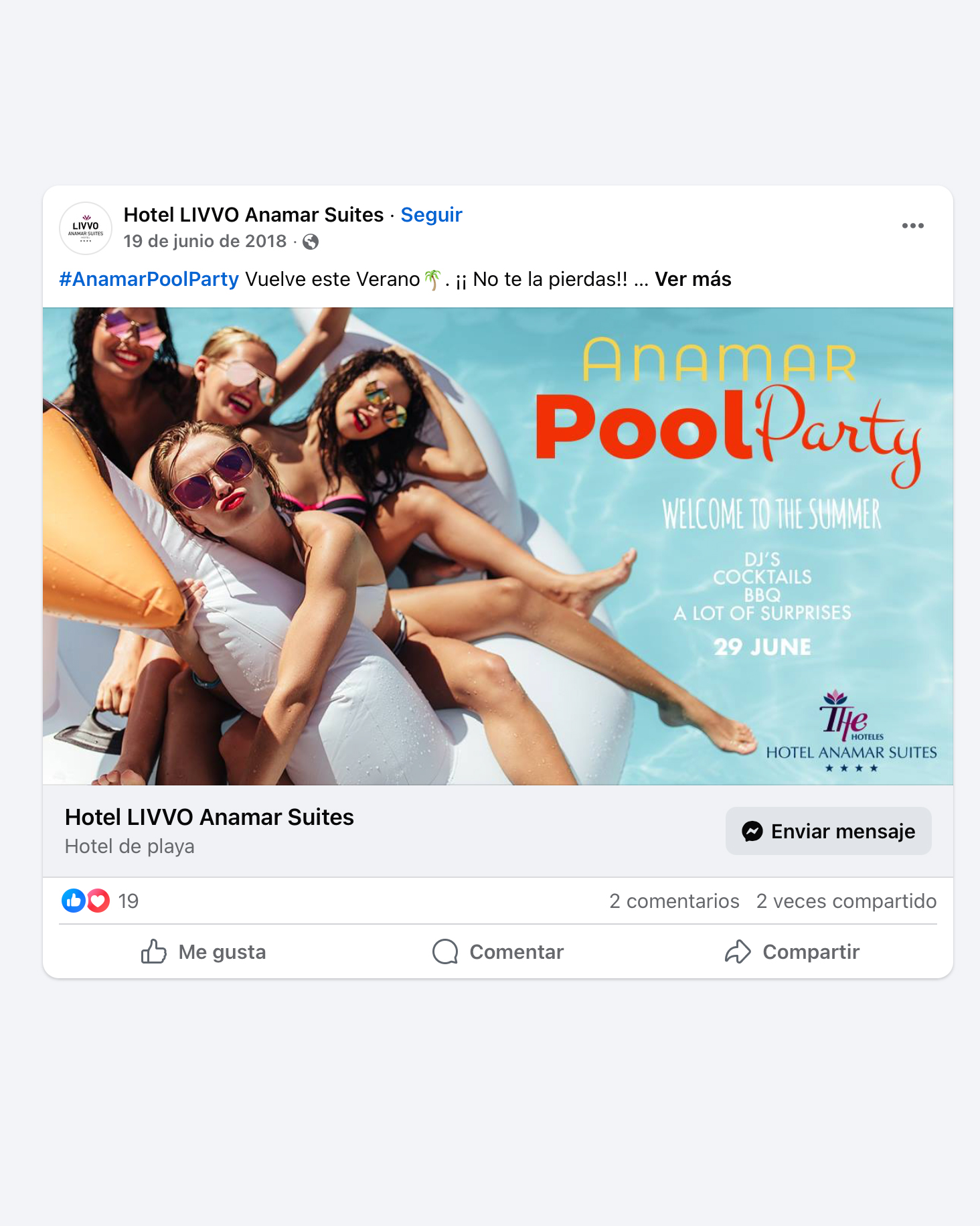Open Hotel LIVVO Anamar Suites page name in header
Screen dimensions: 980x1226
[254, 215]
